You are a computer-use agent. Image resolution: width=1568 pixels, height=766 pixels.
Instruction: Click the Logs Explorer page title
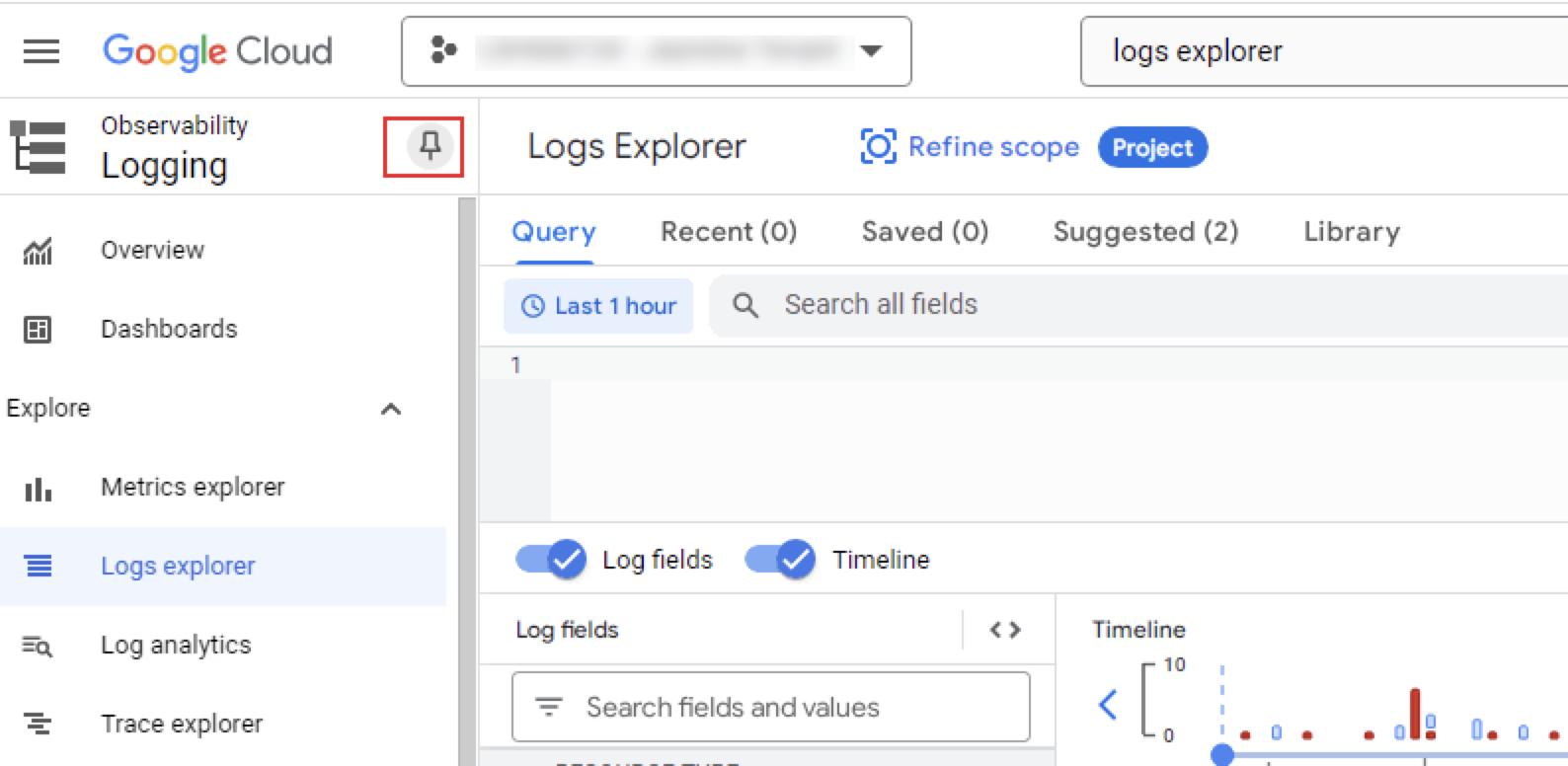pos(637,146)
